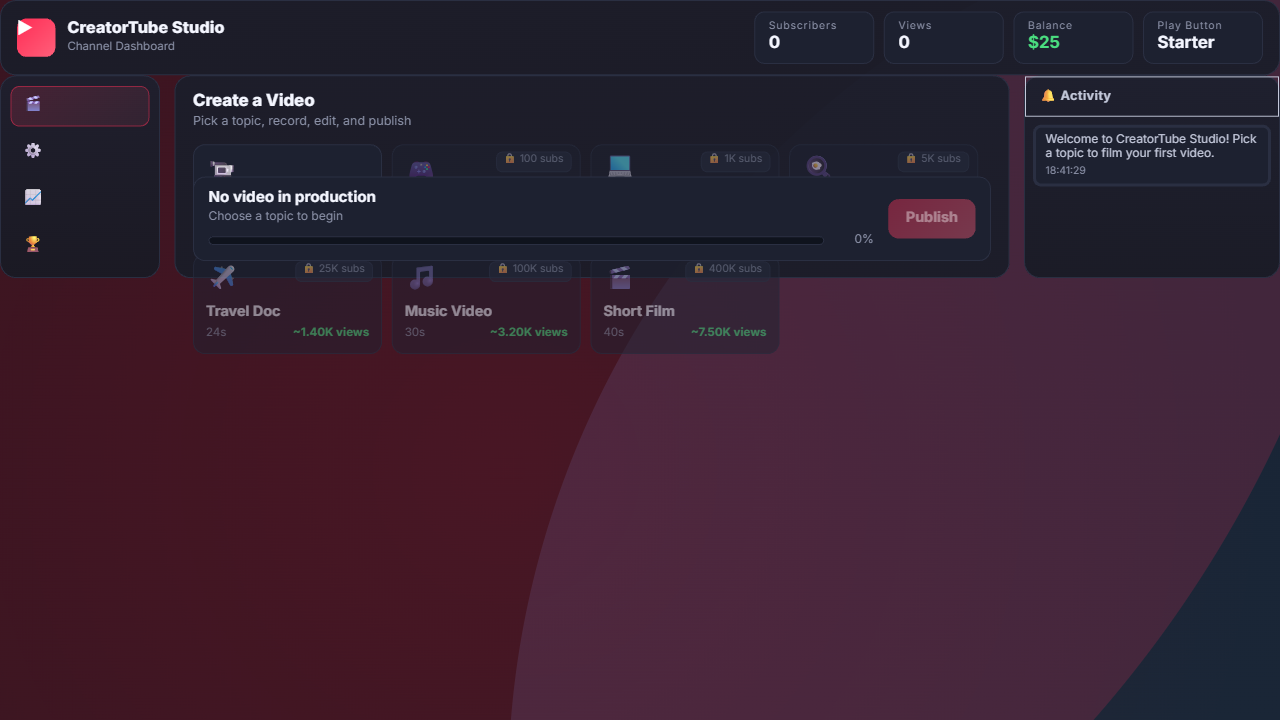Click the "1K subs" lock badge
This screenshot has width=1280, height=720.
click(x=735, y=159)
